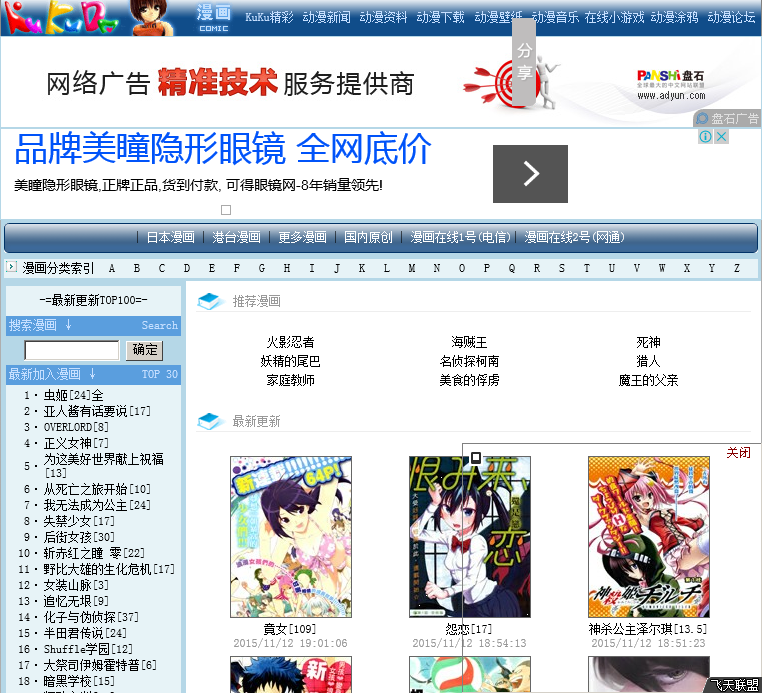Open 亚人酱有话要说[17] in sidebar
The width and height of the screenshot is (762, 693).
[x=97, y=411]
